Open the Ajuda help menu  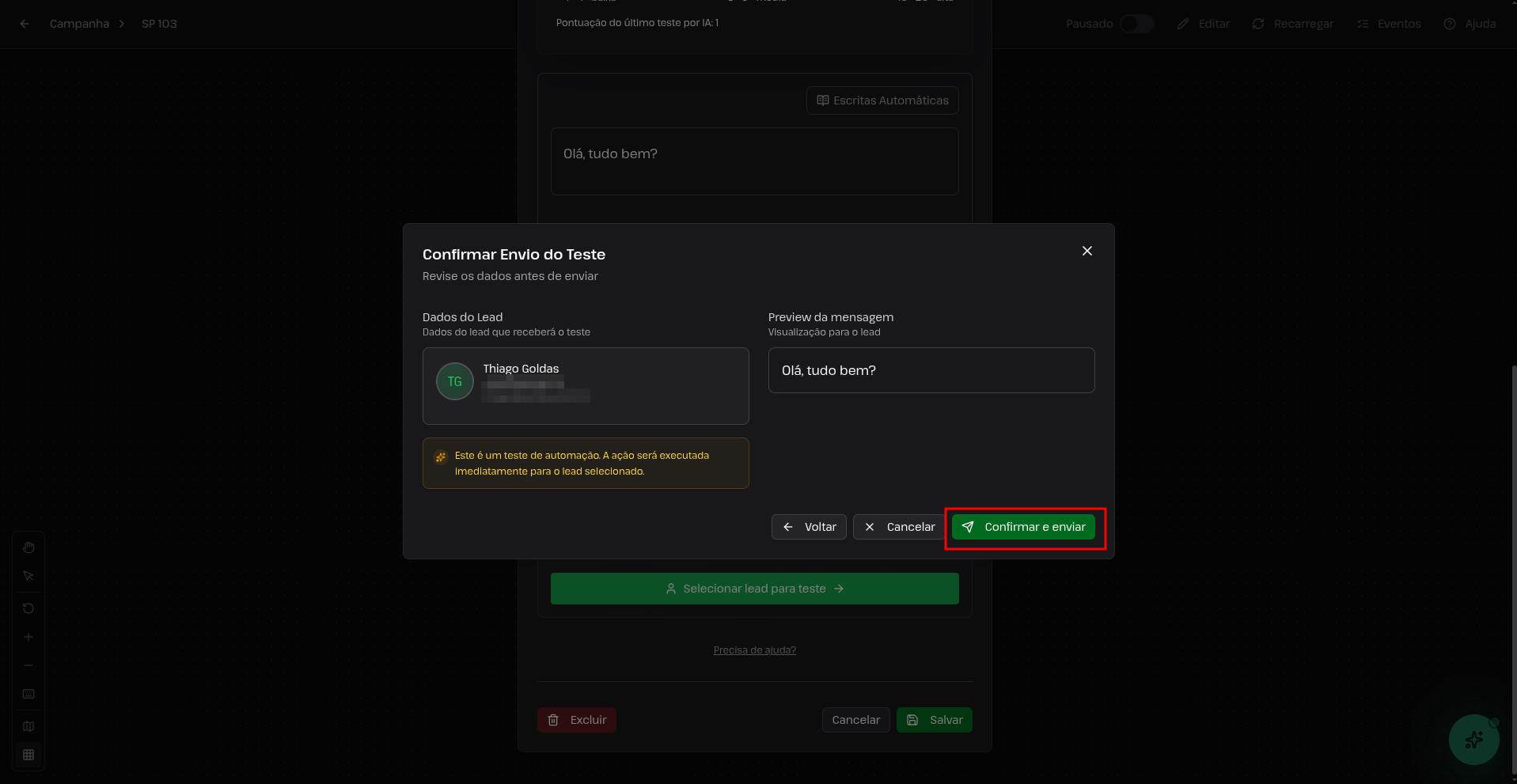1470,24
